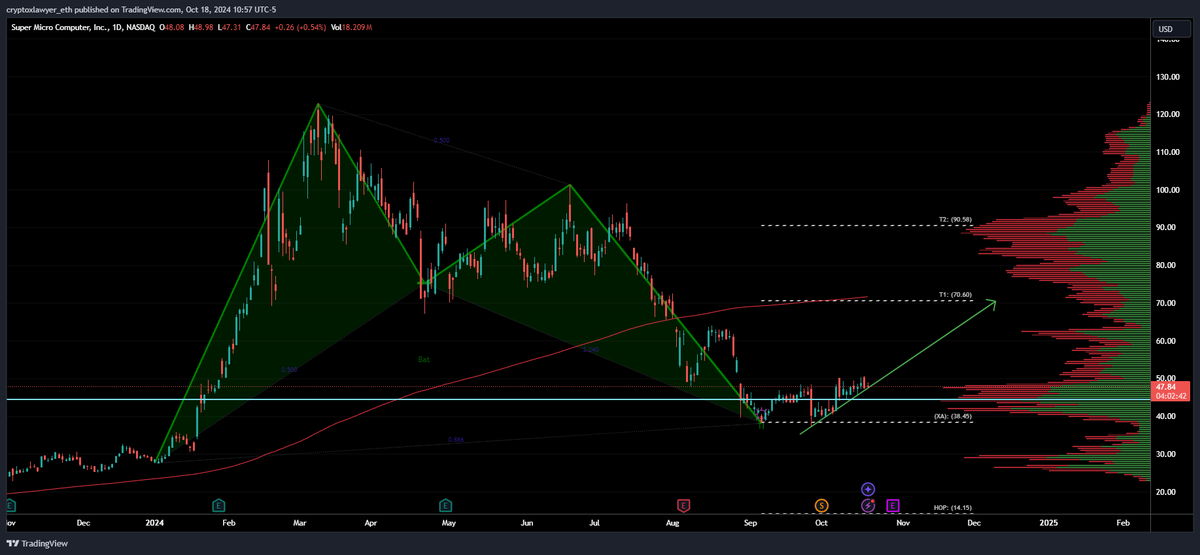Click 20.00 on the price axis
Image resolution: width=1200 pixels, height=555 pixels.
[x=1166, y=492]
